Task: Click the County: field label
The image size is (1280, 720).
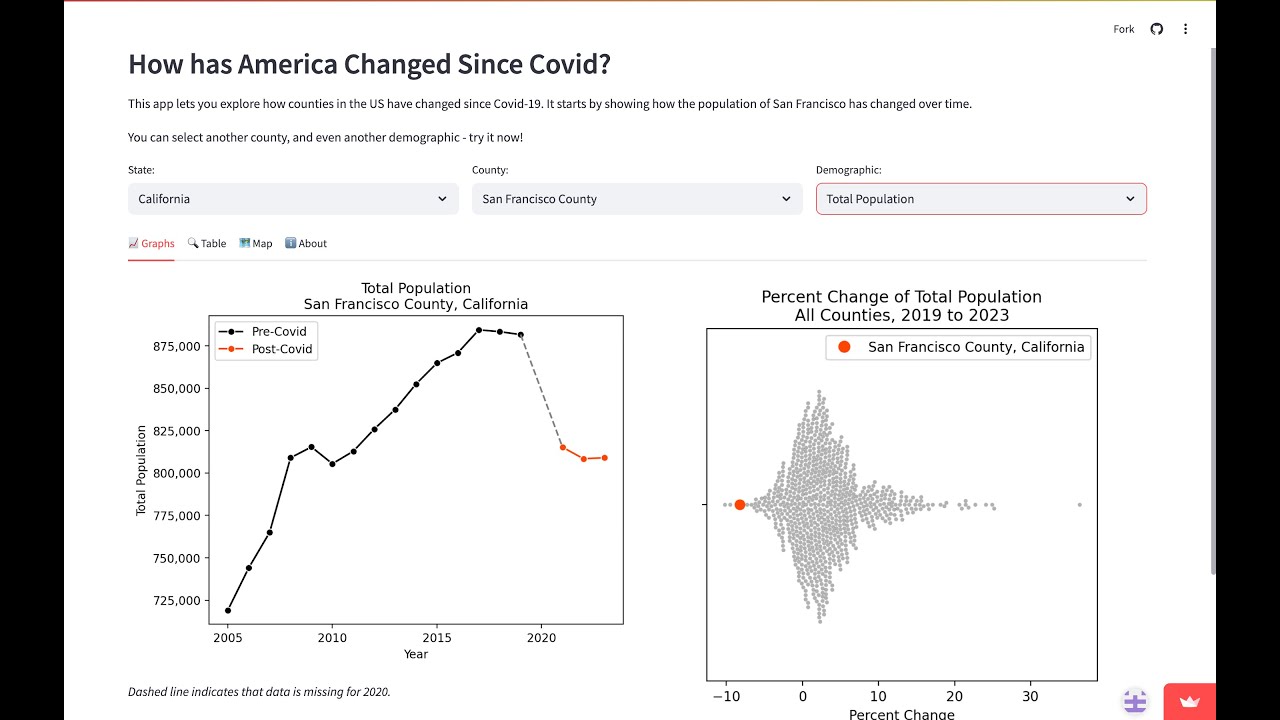Action: click(x=490, y=170)
